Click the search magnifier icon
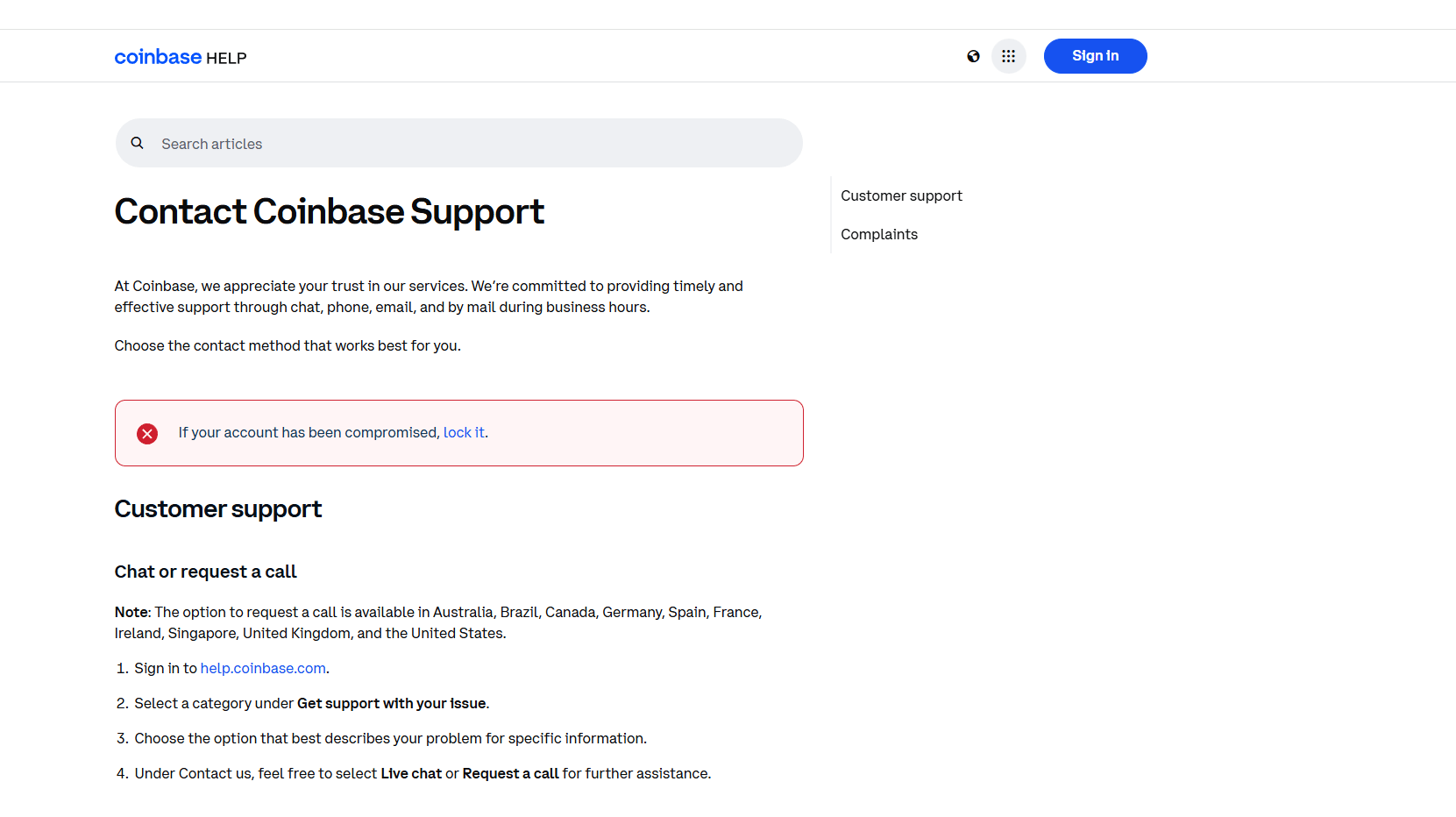 [x=138, y=143]
